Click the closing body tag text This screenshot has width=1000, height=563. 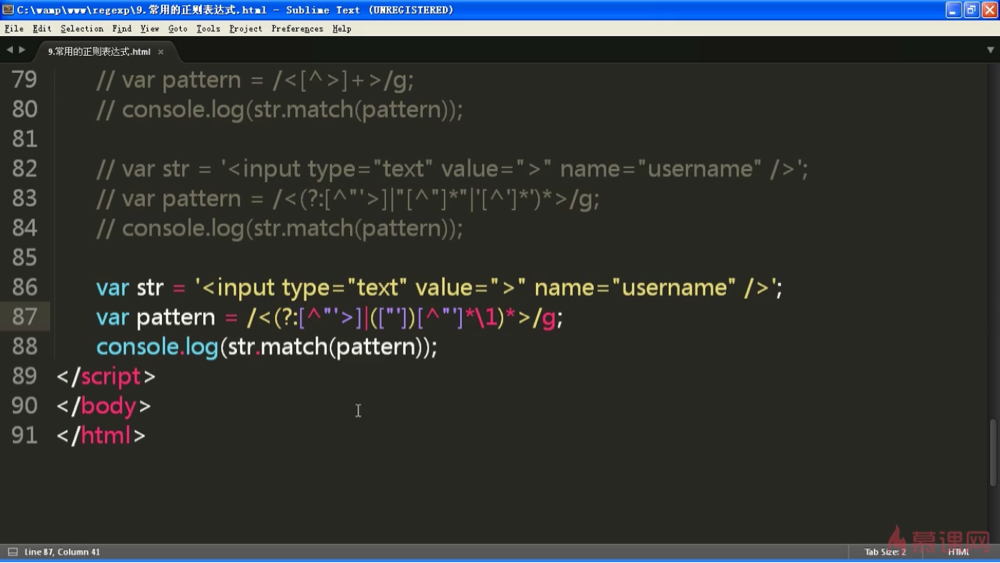pyautogui.click(x=103, y=406)
